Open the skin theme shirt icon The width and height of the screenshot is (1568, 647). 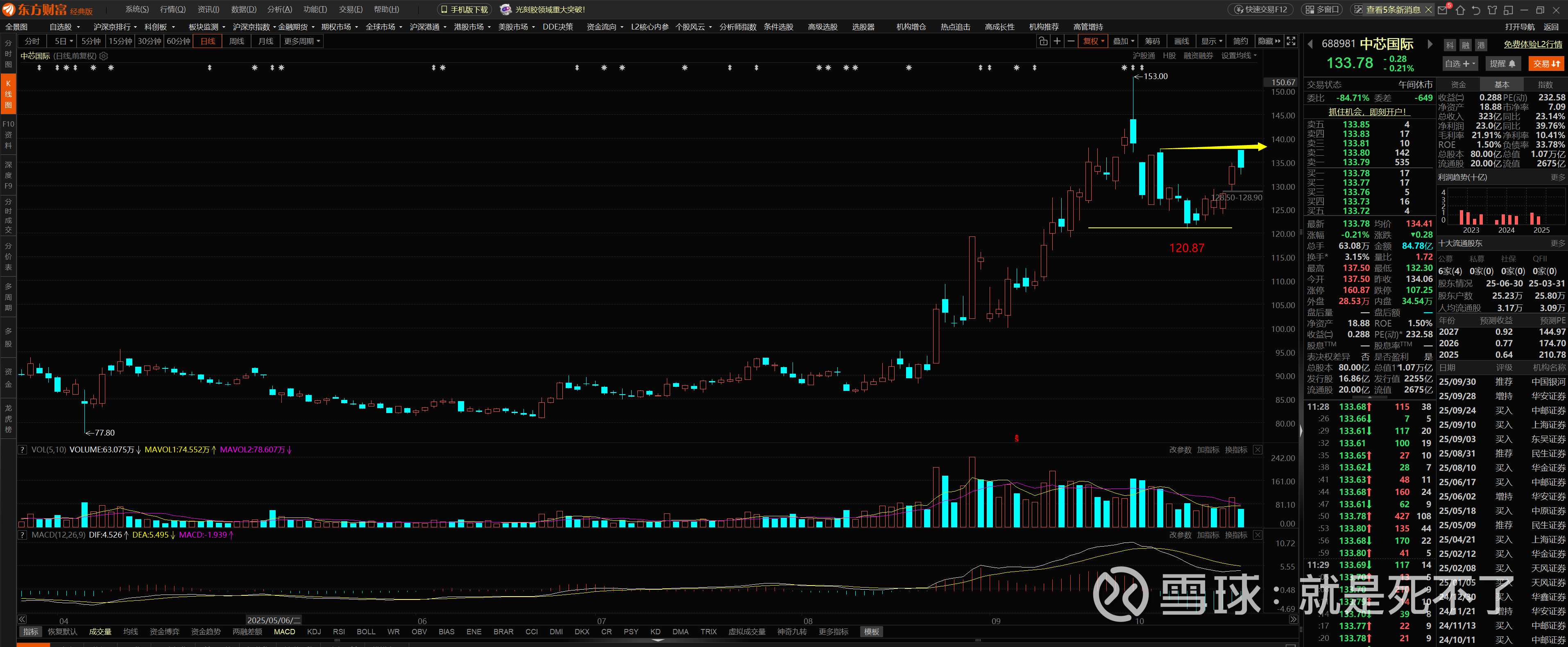pyautogui.click(x=1492, y=10)
